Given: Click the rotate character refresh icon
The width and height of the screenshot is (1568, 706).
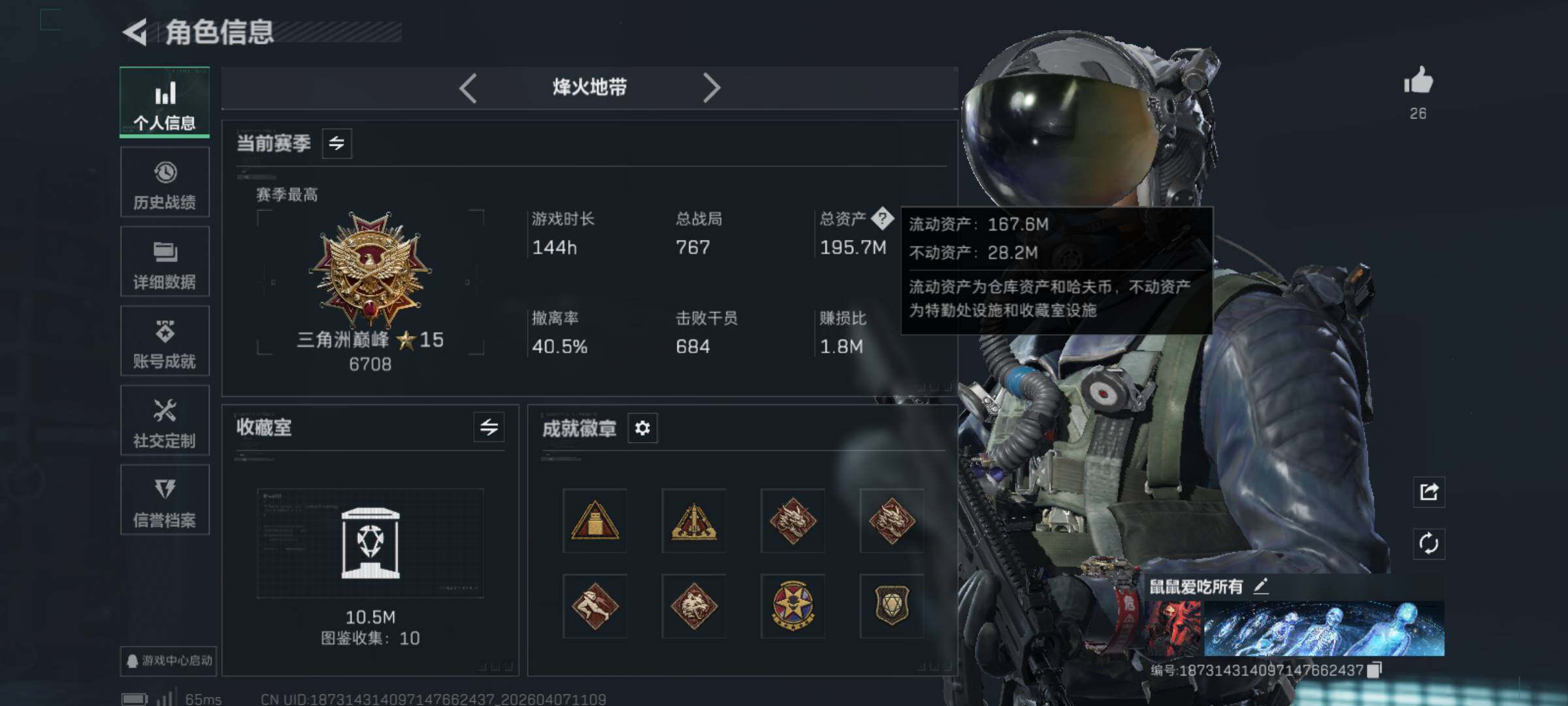Looking at the screenshot, I should (x=1429, y=544).
